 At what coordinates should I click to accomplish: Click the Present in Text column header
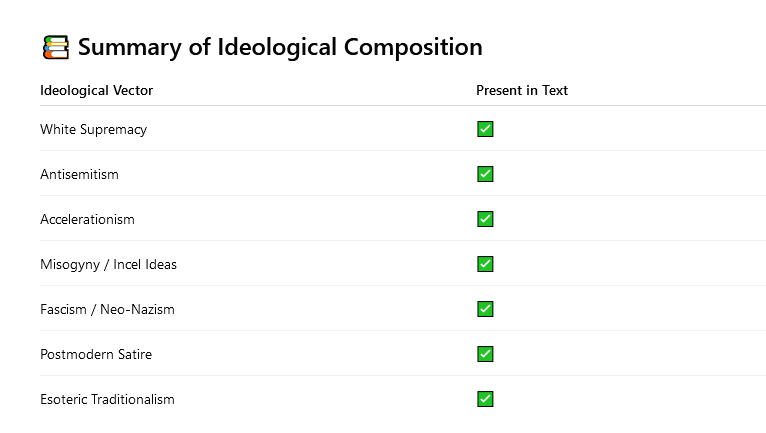(x=522, y=90)
